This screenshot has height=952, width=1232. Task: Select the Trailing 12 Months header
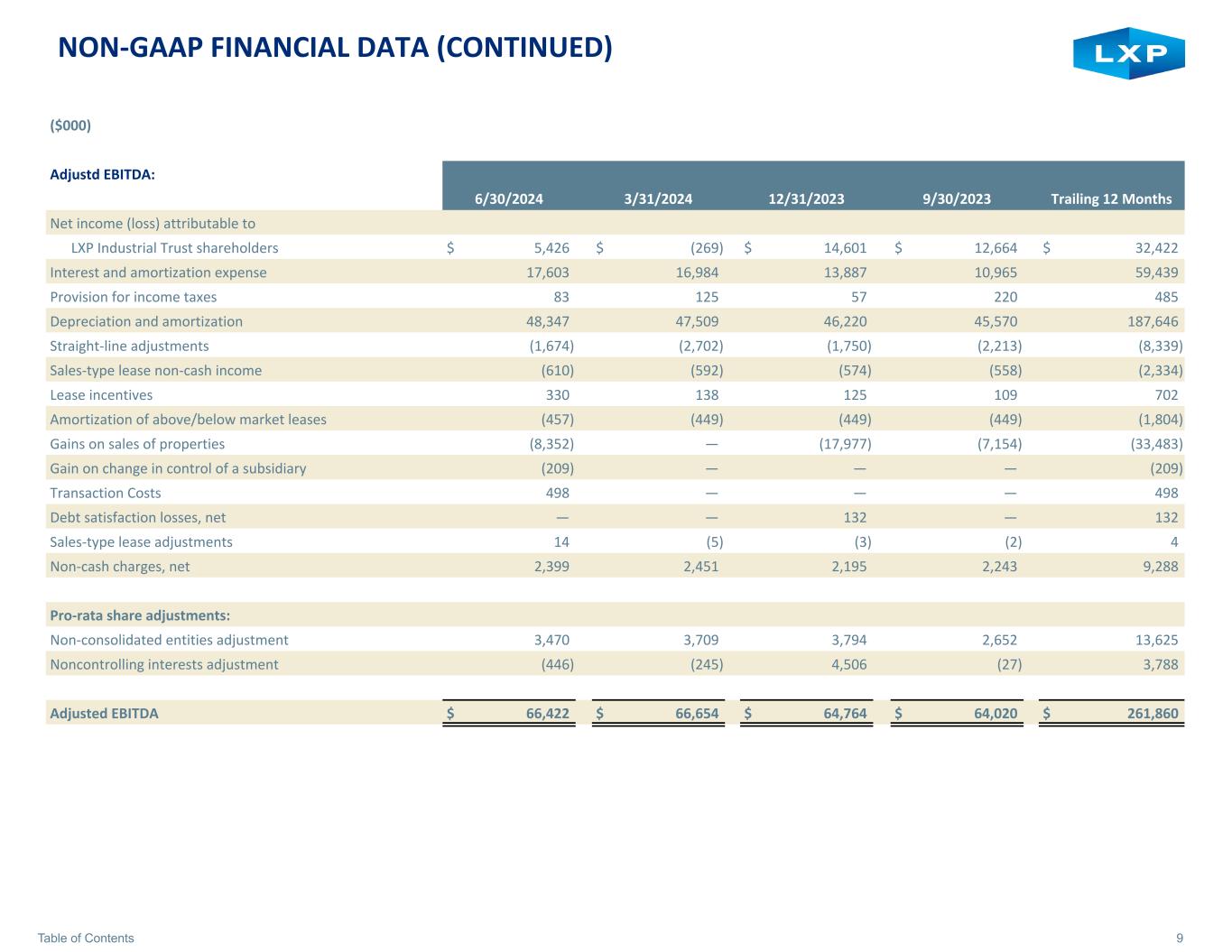pyautogui.click(x=1111, y=199)
